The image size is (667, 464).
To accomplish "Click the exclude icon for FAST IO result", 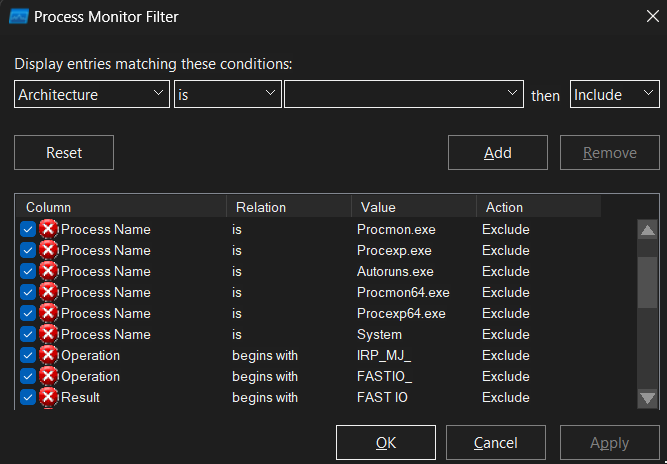I will click(48, 397).
